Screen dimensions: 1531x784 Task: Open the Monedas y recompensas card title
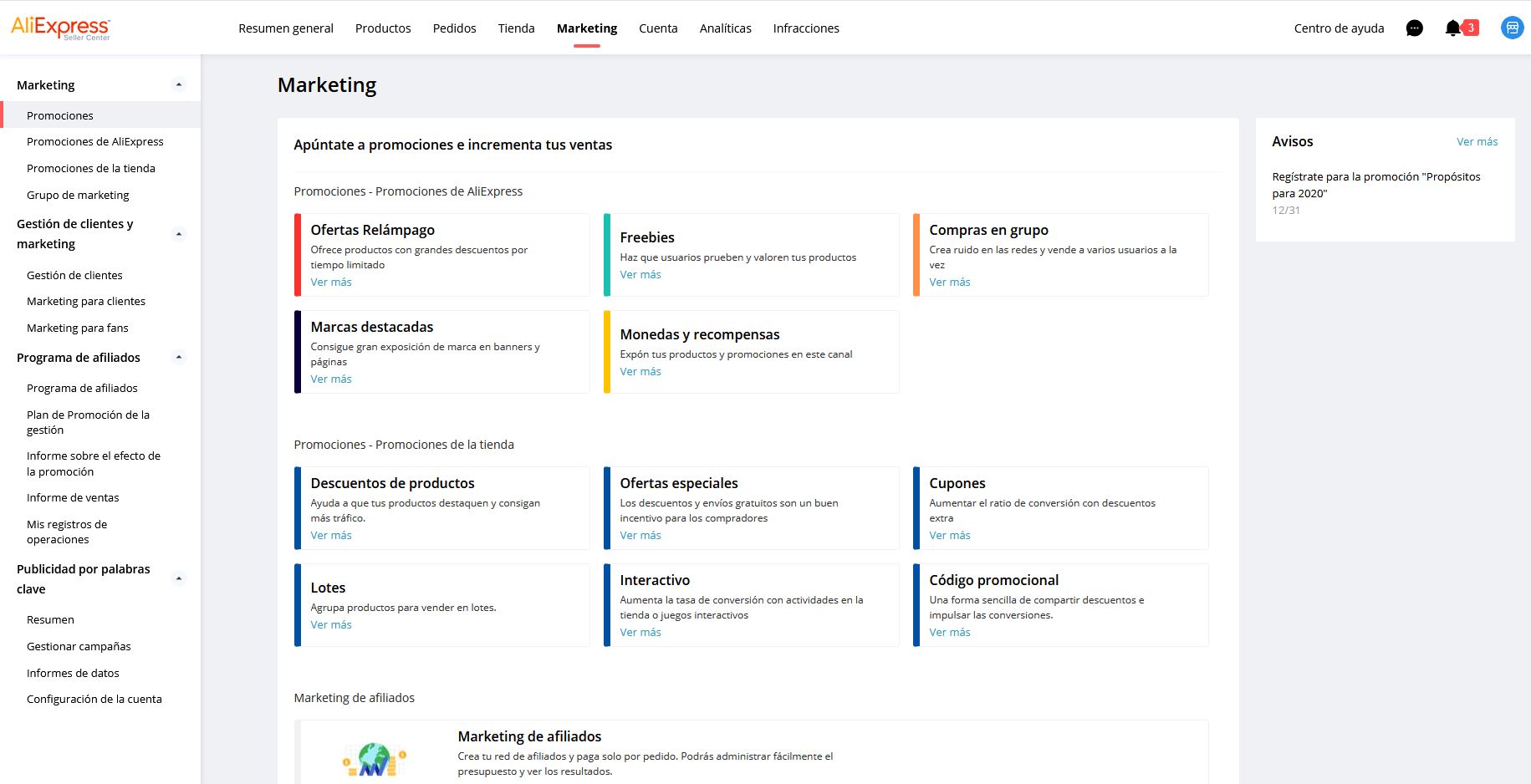[x=700, y=334]
